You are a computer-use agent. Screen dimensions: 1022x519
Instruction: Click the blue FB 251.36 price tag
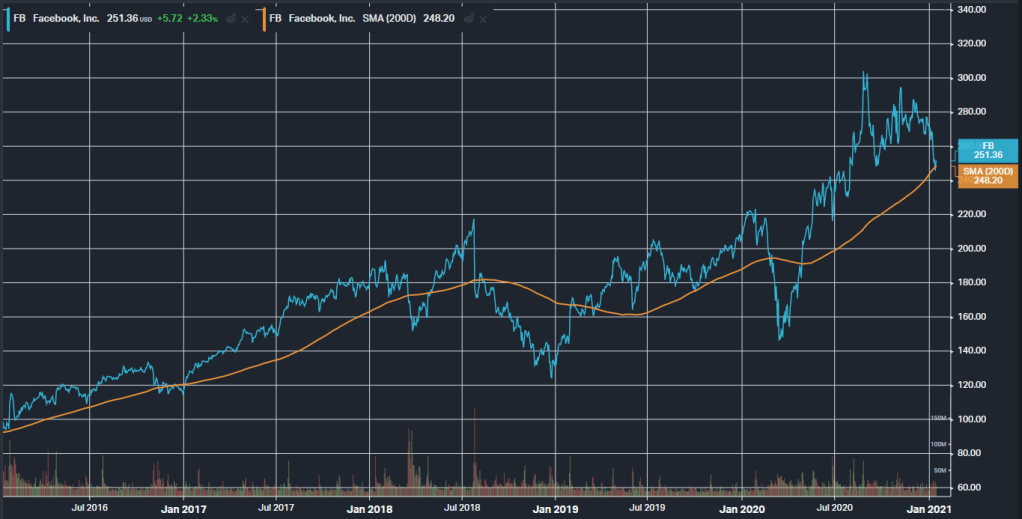coord(989,151)
